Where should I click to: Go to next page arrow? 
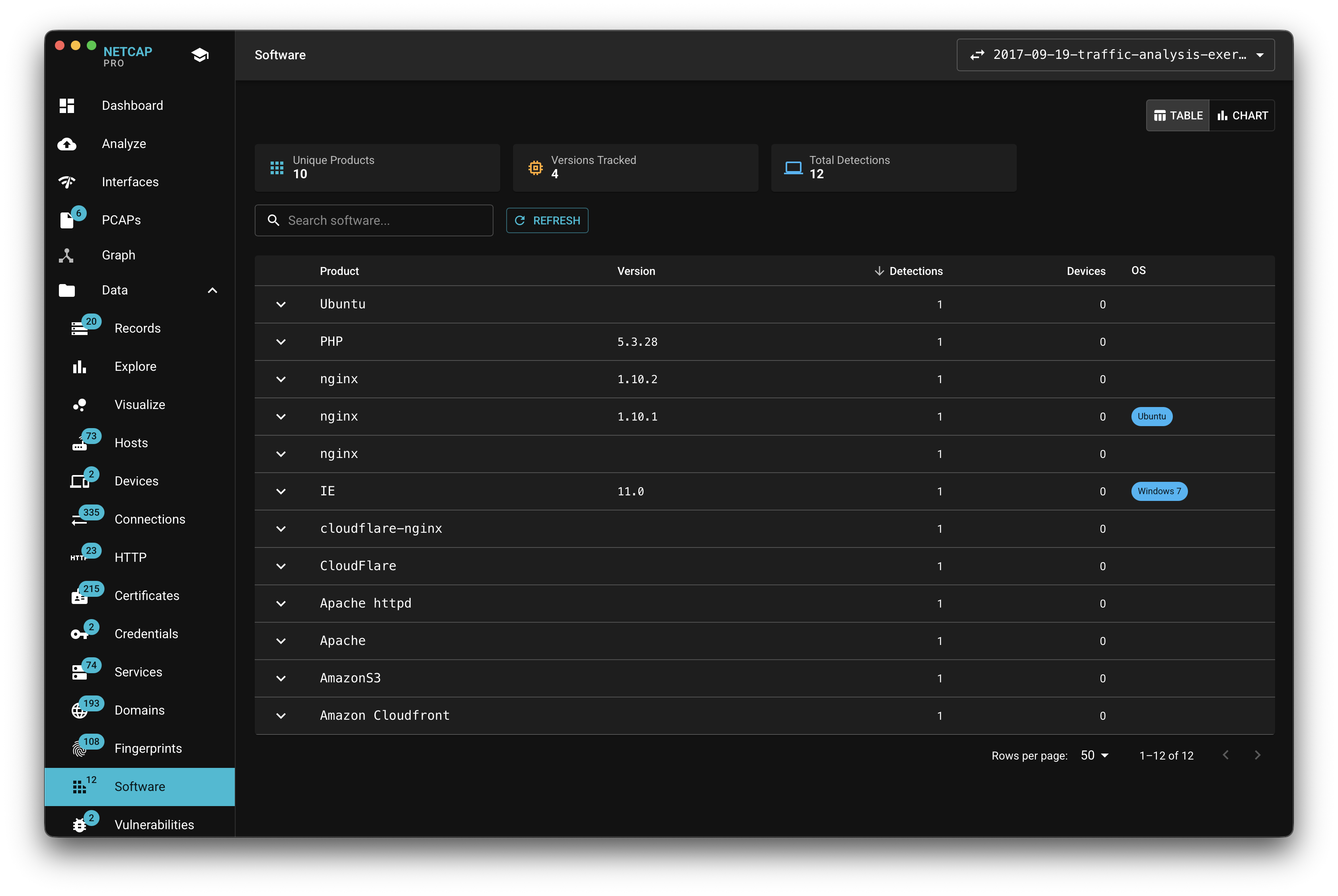click(1257, 756)
